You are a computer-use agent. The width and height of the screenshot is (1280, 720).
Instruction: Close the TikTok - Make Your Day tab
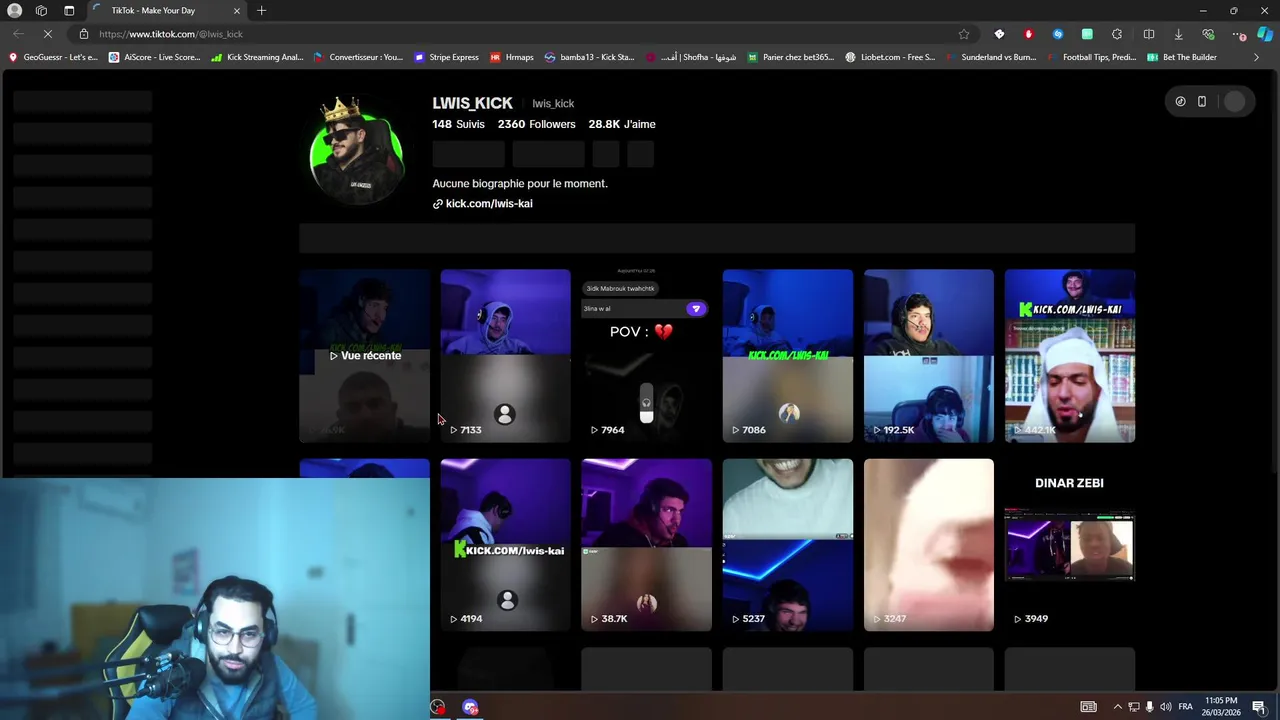point(237,10)
